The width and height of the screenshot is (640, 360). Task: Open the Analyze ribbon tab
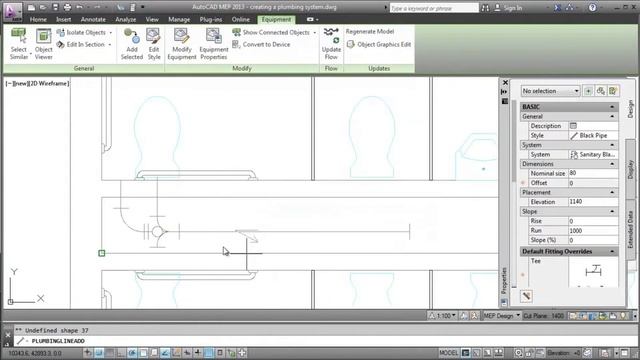[126, 19]
